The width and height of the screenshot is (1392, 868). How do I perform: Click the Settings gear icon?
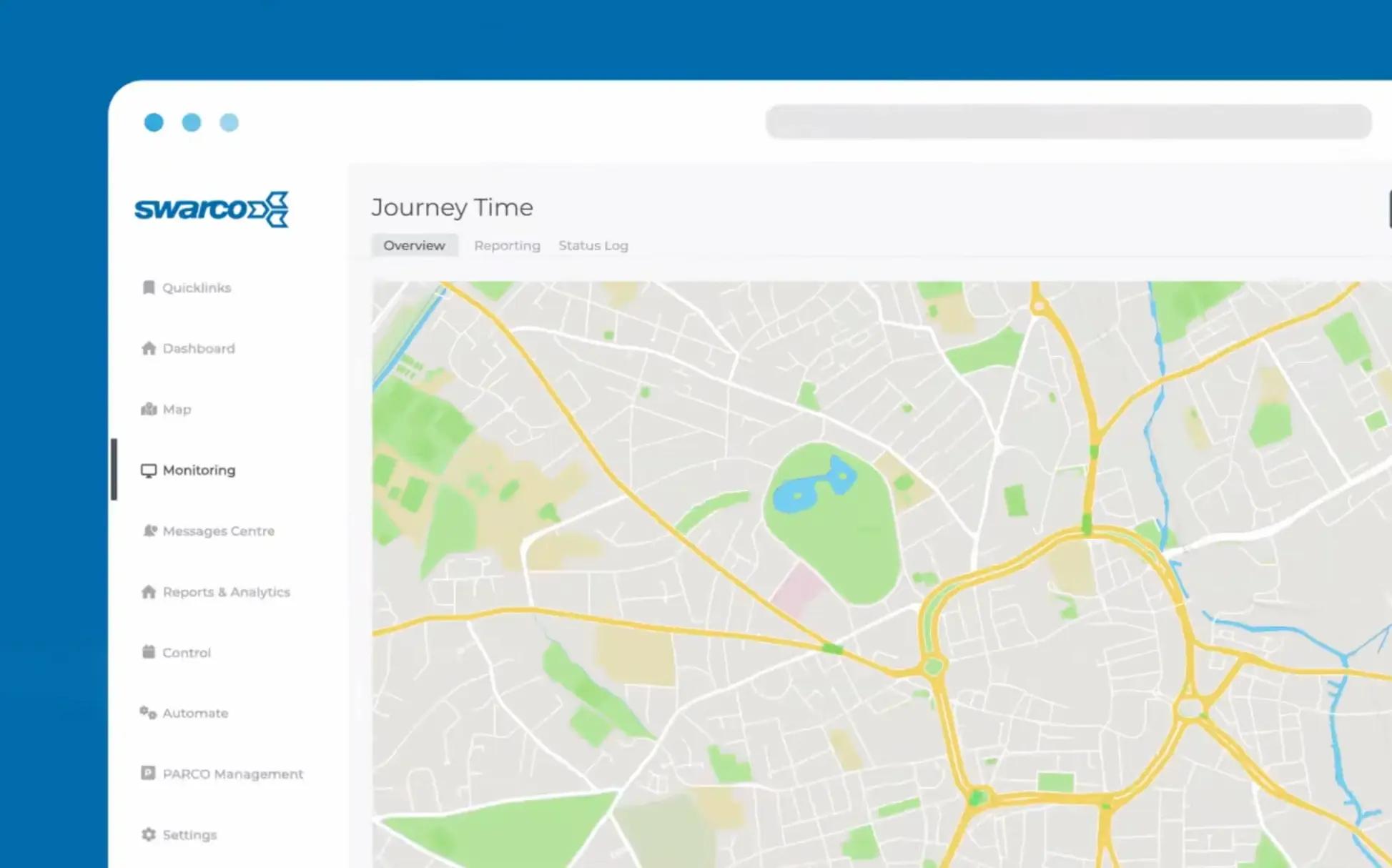[149, 834]
